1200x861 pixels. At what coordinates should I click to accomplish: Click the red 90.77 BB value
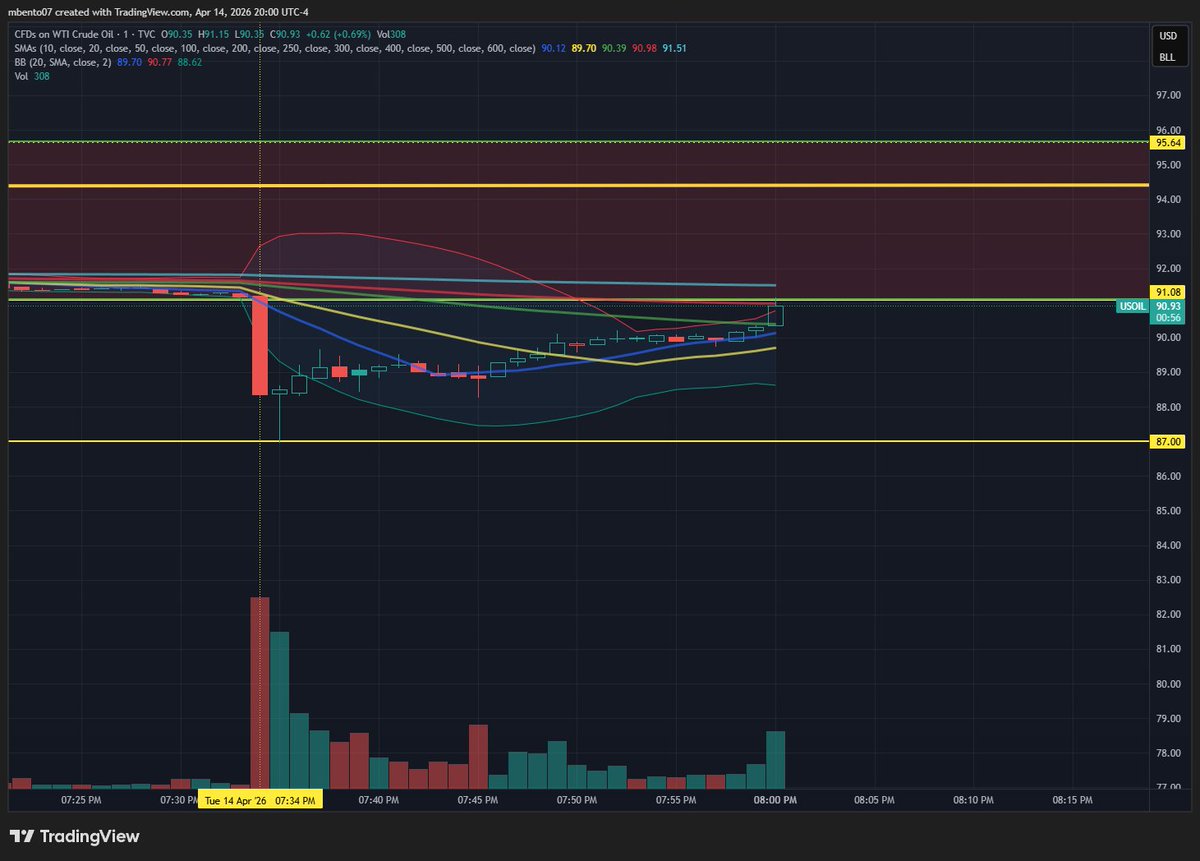(x=159, y=62)
